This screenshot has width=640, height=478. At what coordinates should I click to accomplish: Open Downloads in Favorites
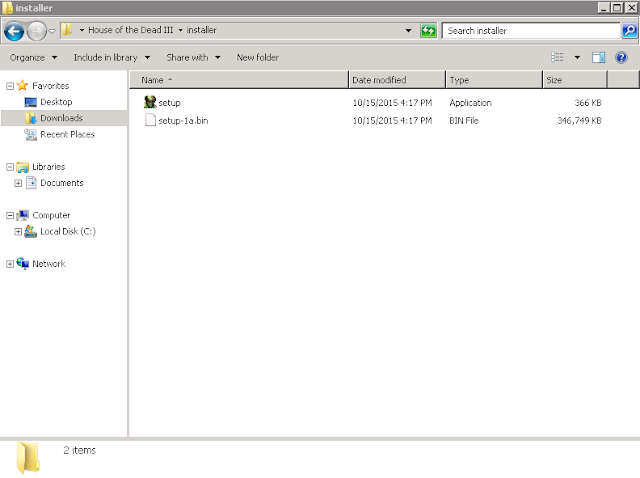[61, 118]
